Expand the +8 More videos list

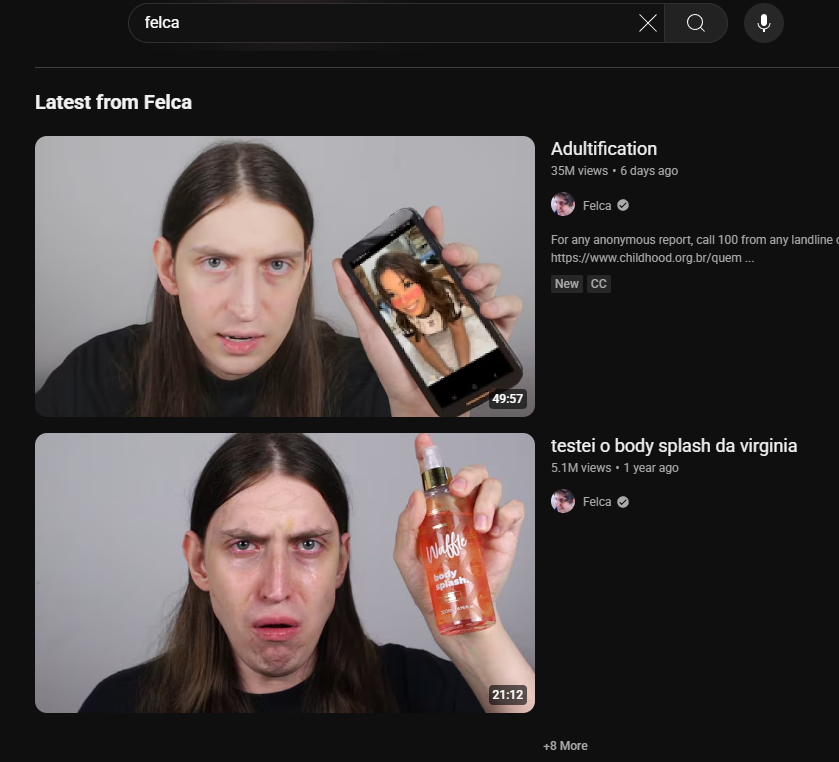566,745
